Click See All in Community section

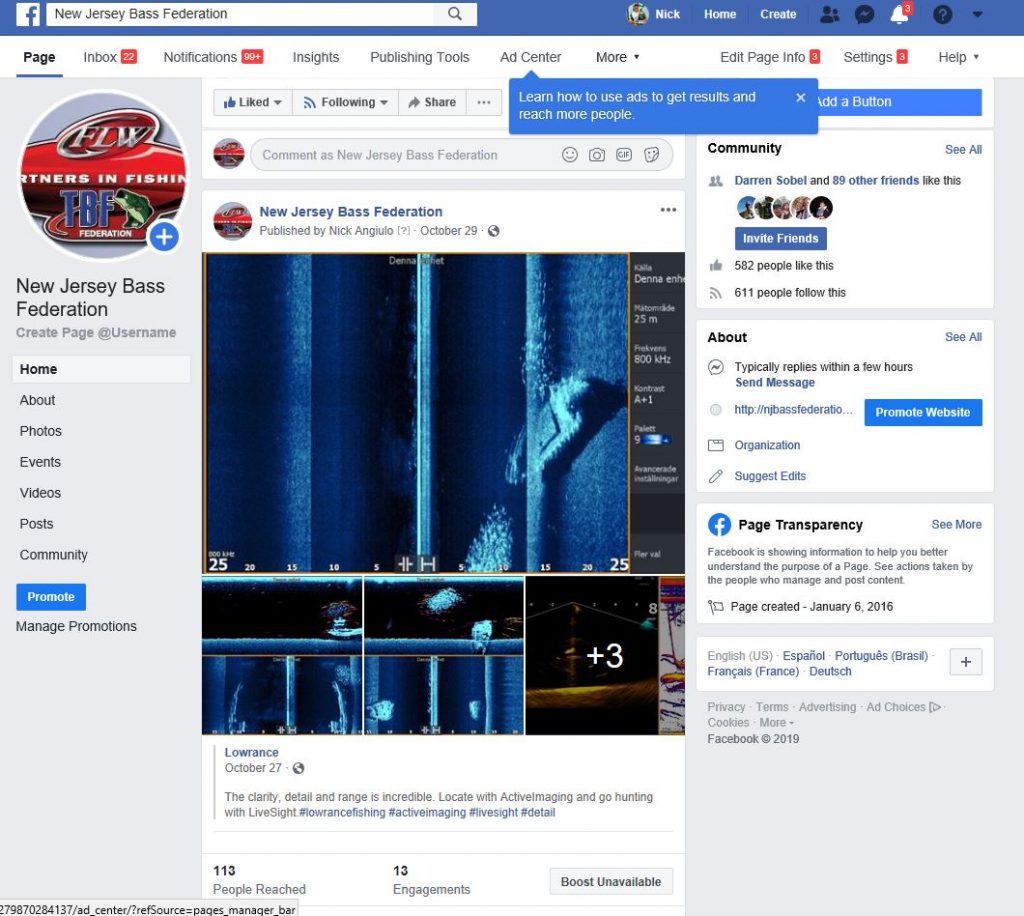pyautogui.click(x=963, y=150)
